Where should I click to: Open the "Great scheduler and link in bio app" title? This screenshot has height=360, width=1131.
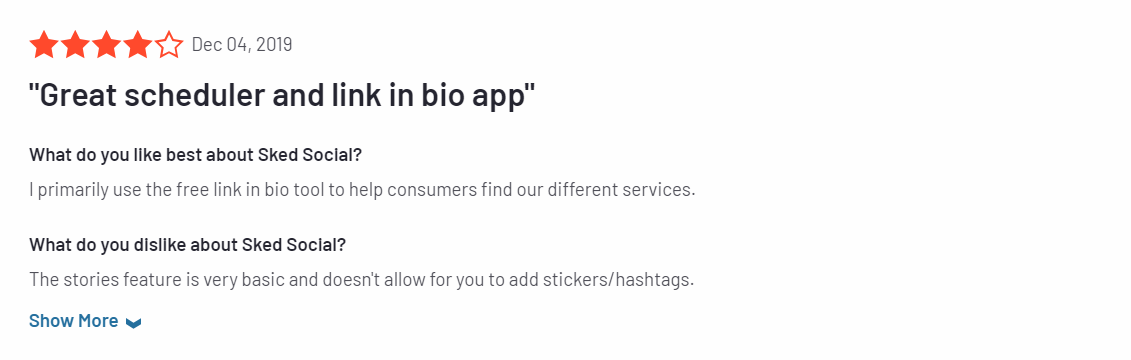point(282,98)
